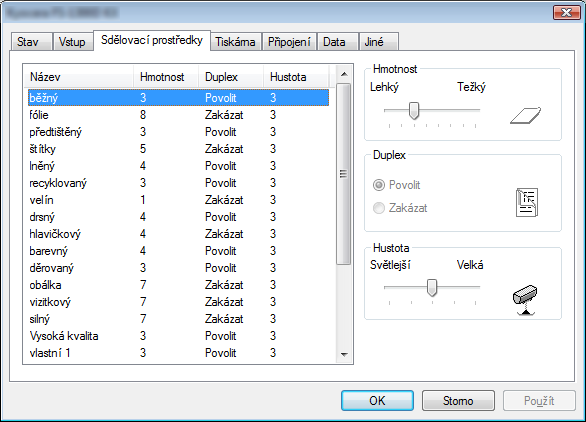Go to the Tiskárna tab
Viewport: 586px width, 422px height.
click(x=236, y=41)
